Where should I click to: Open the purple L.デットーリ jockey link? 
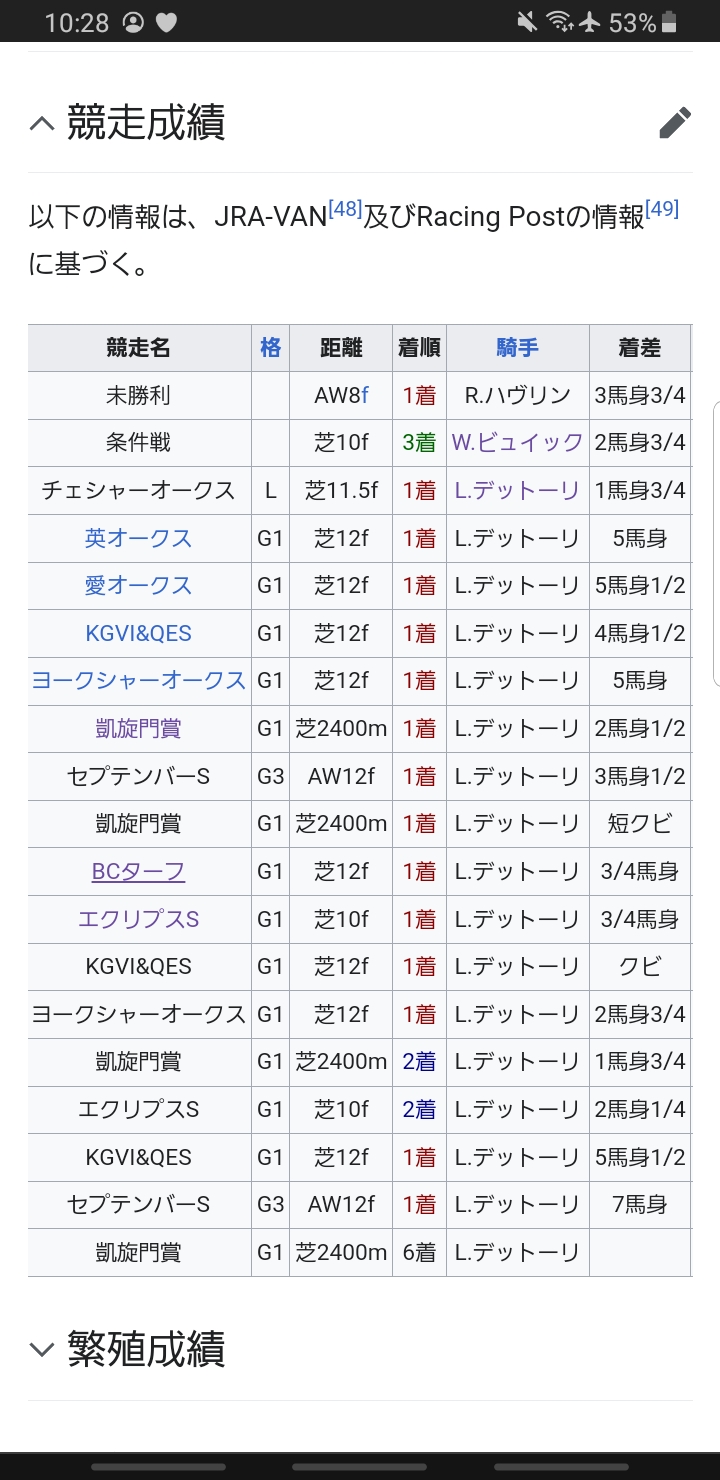coord(517,491)
